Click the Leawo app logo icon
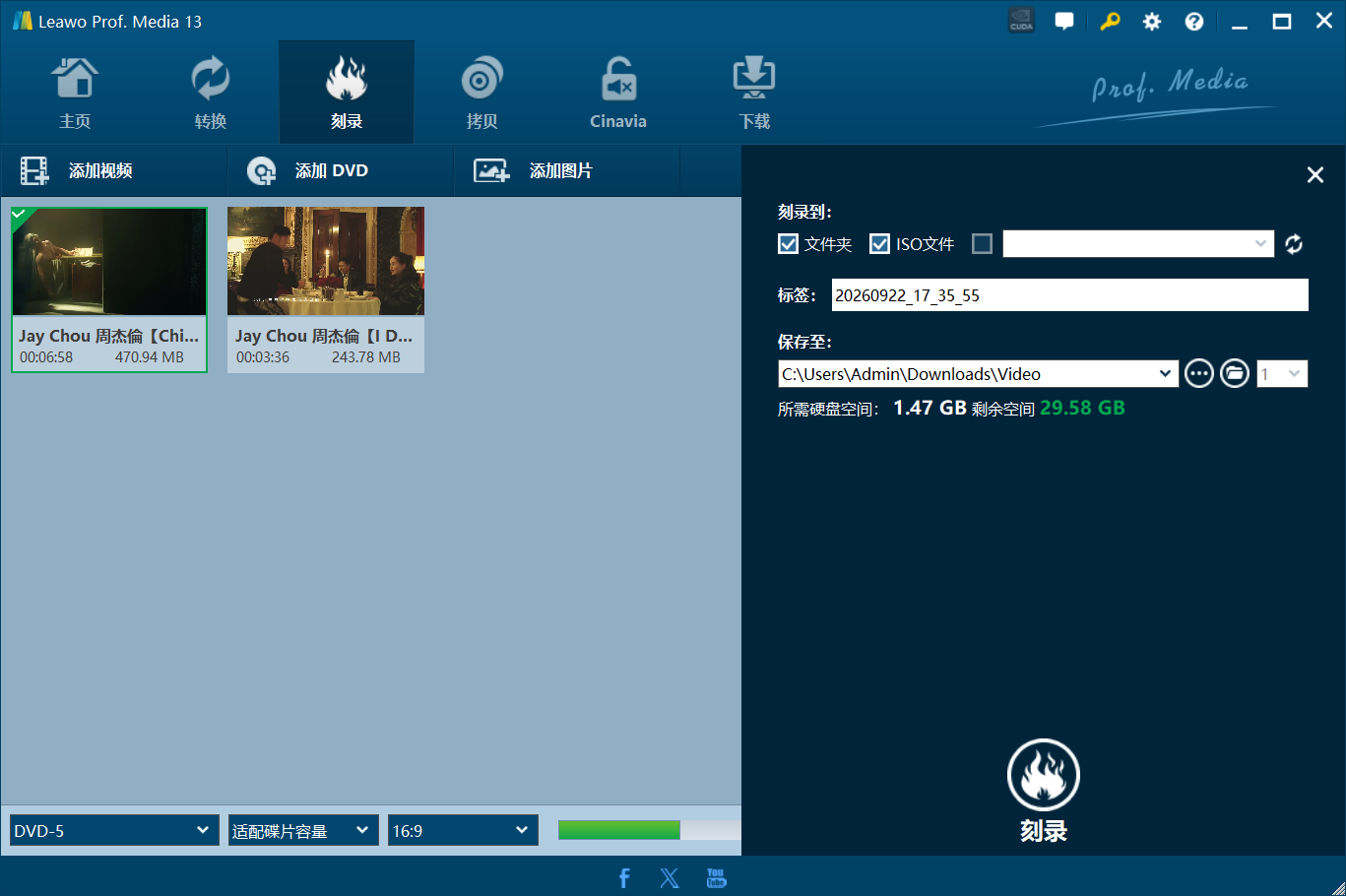1346x896 pixels. click(x=22, y=21)
